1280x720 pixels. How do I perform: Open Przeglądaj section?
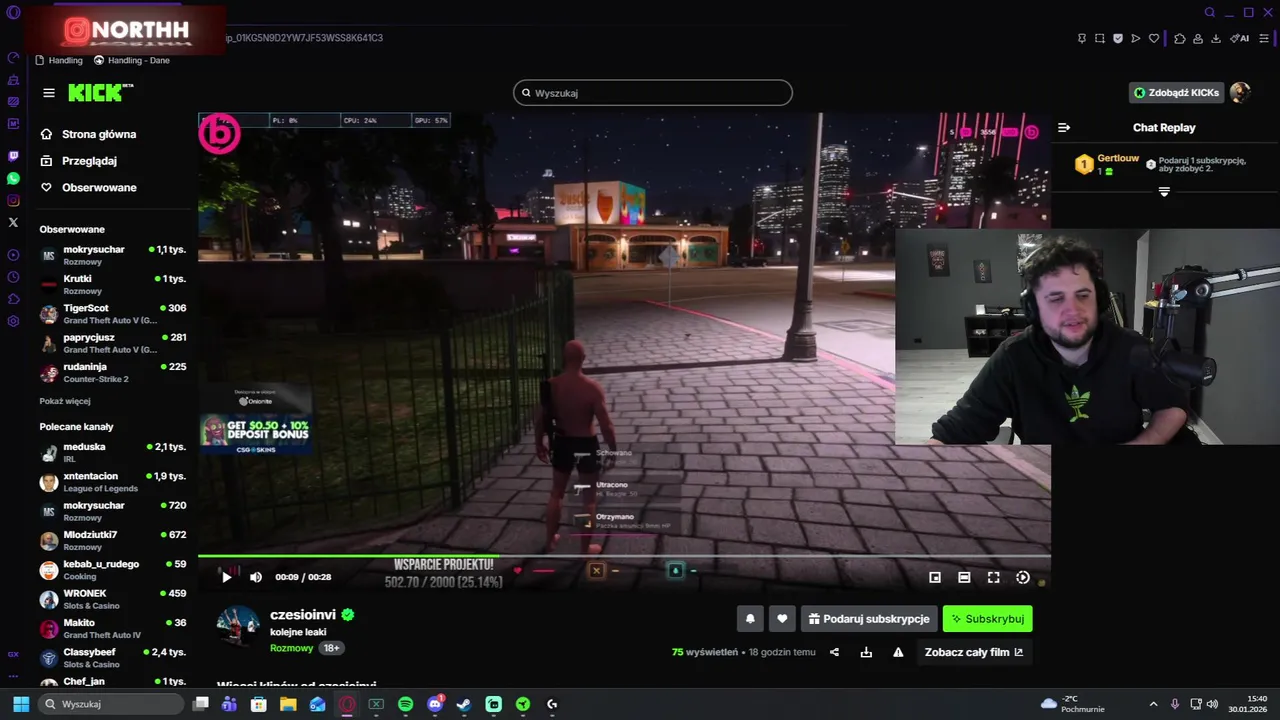78,161
